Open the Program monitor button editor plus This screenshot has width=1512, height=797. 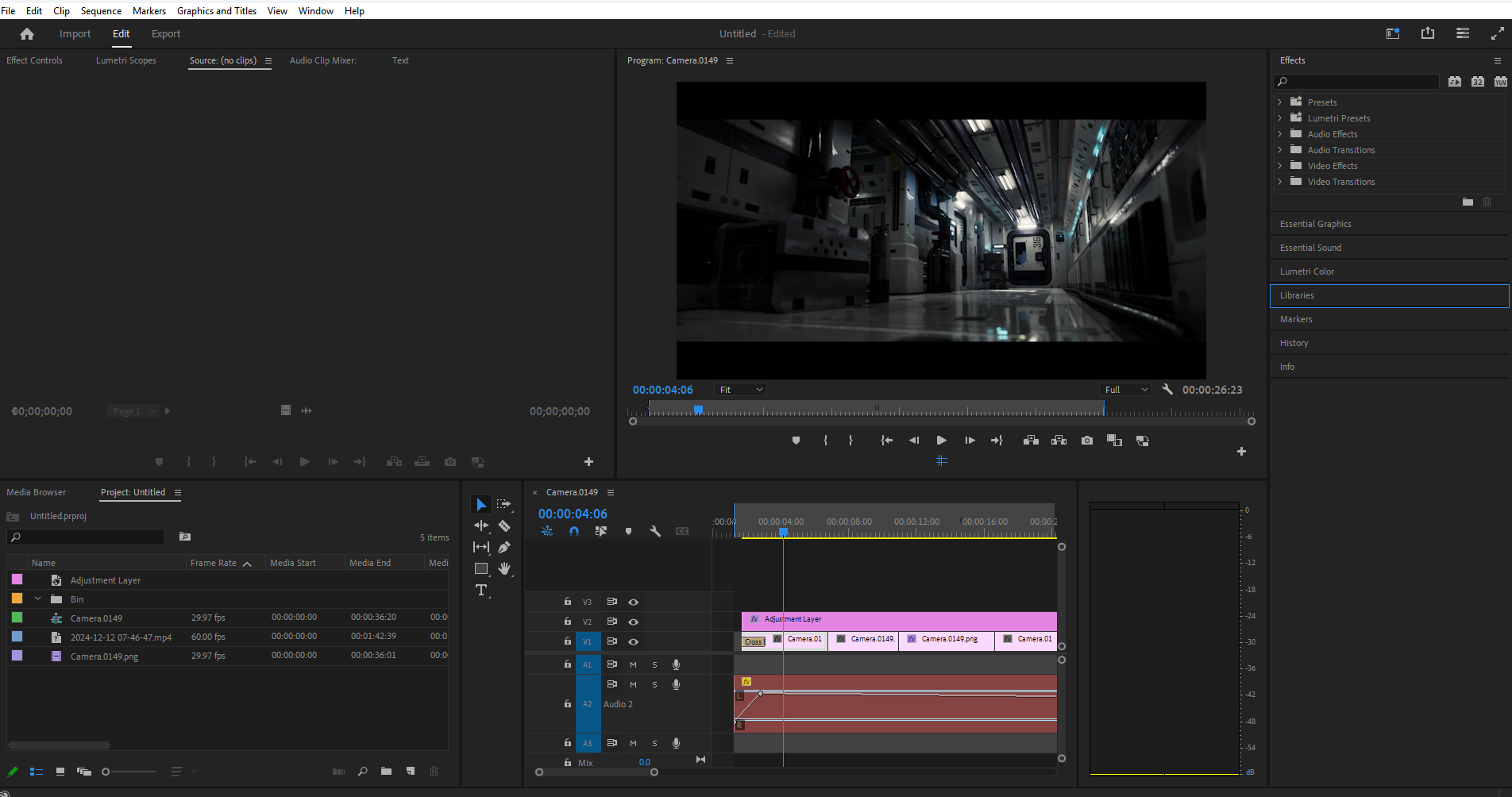1241,452
